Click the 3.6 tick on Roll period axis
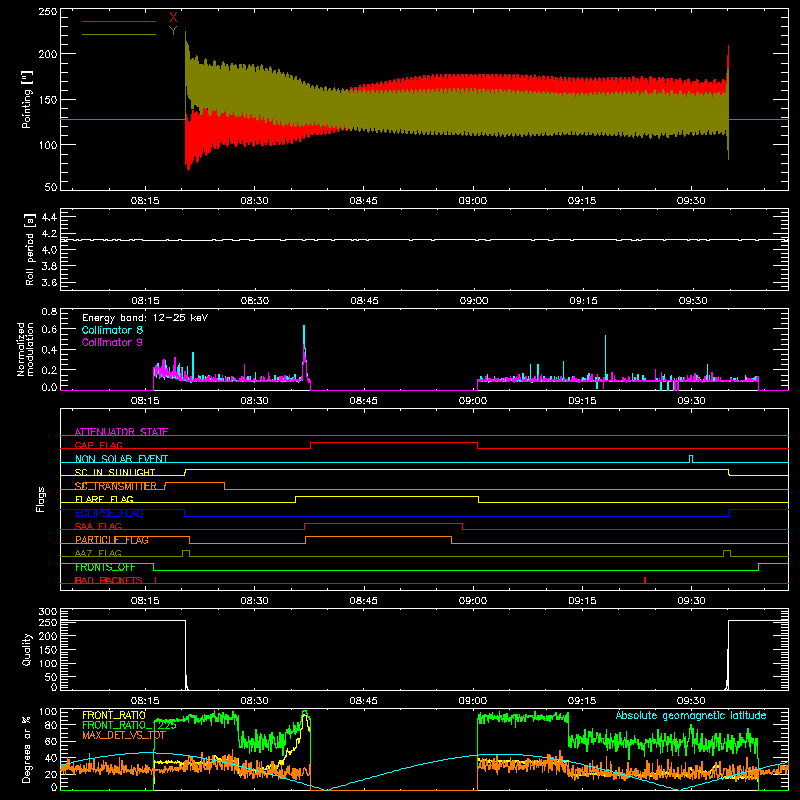This screenshot has width=800, height=800. [49, 282]
